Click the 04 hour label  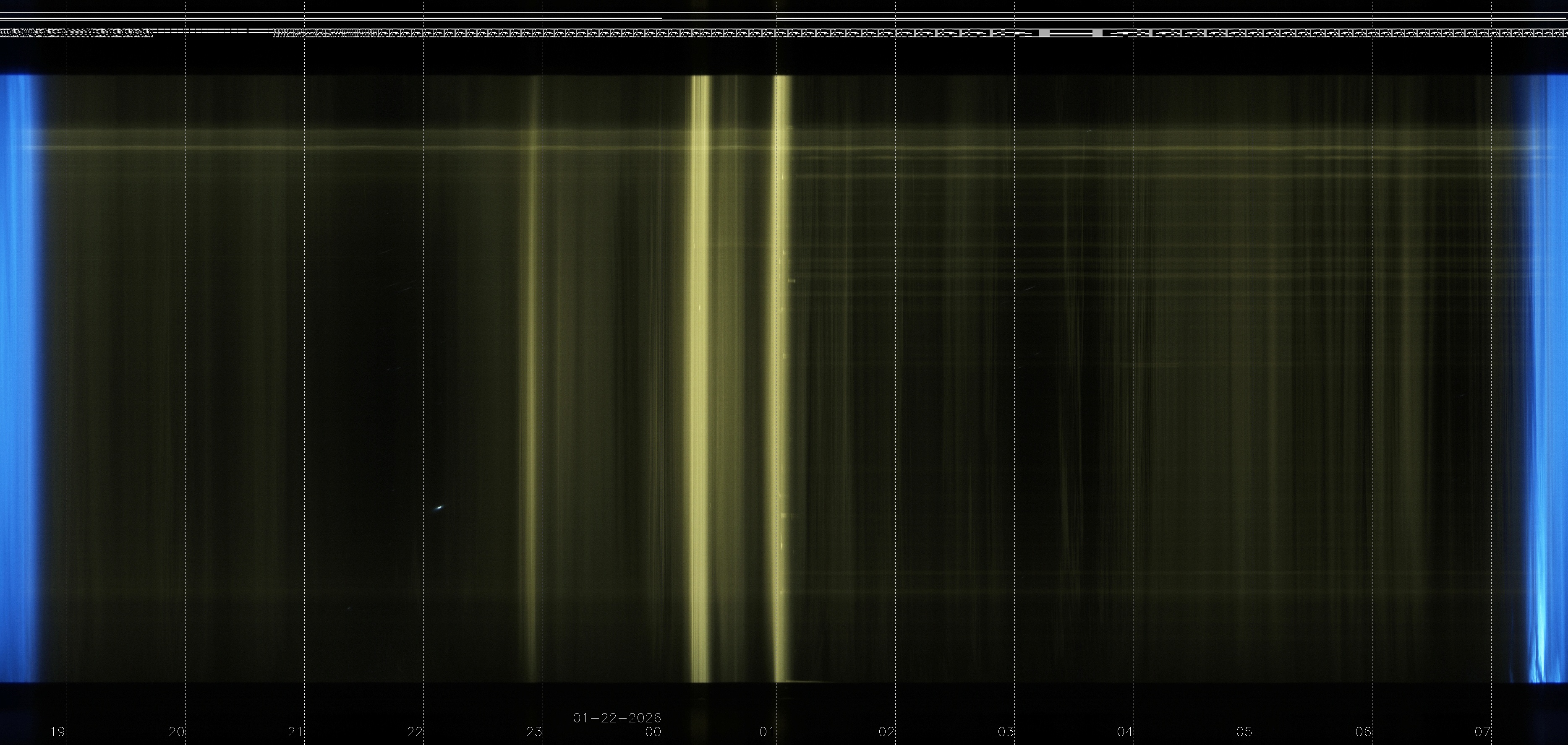coord(1125,732)
